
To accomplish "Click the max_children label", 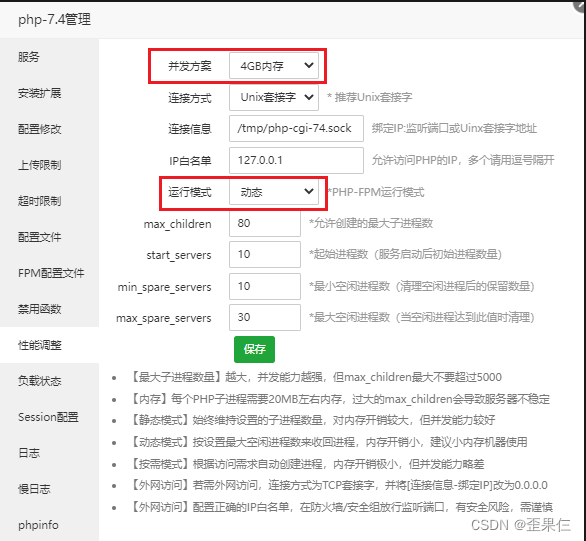I will tap(178, 224).
